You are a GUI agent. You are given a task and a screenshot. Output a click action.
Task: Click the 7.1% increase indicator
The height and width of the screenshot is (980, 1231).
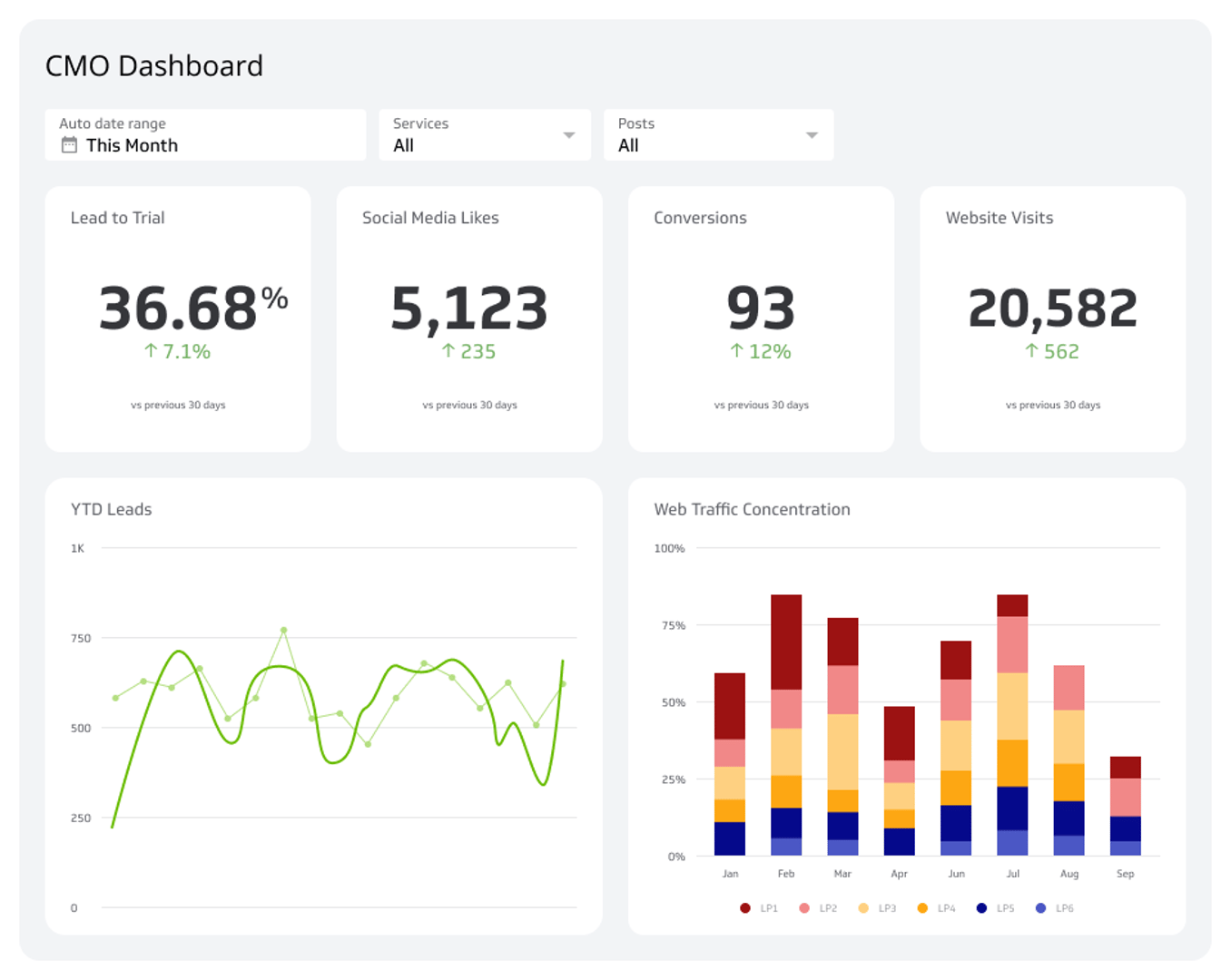coord(178,351)
